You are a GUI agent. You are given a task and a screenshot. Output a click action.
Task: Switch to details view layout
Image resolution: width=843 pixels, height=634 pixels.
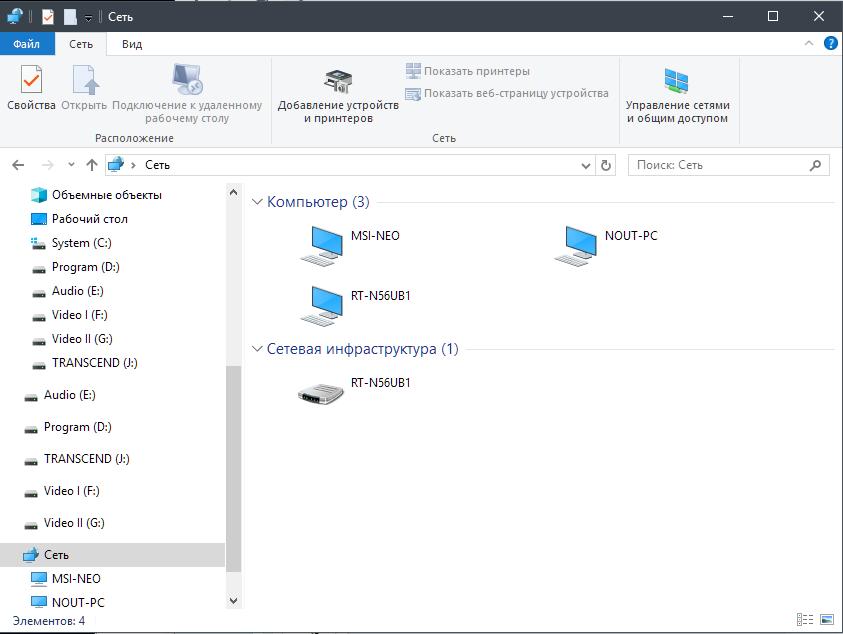click(x=805, y=621)
